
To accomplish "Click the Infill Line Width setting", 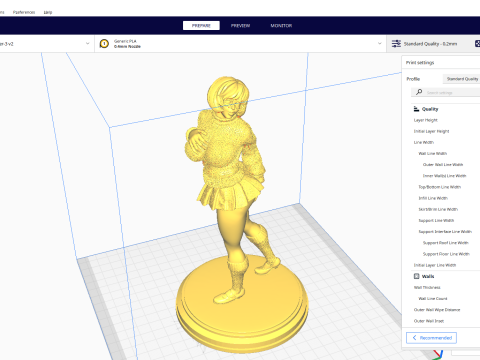I will 433,198.
